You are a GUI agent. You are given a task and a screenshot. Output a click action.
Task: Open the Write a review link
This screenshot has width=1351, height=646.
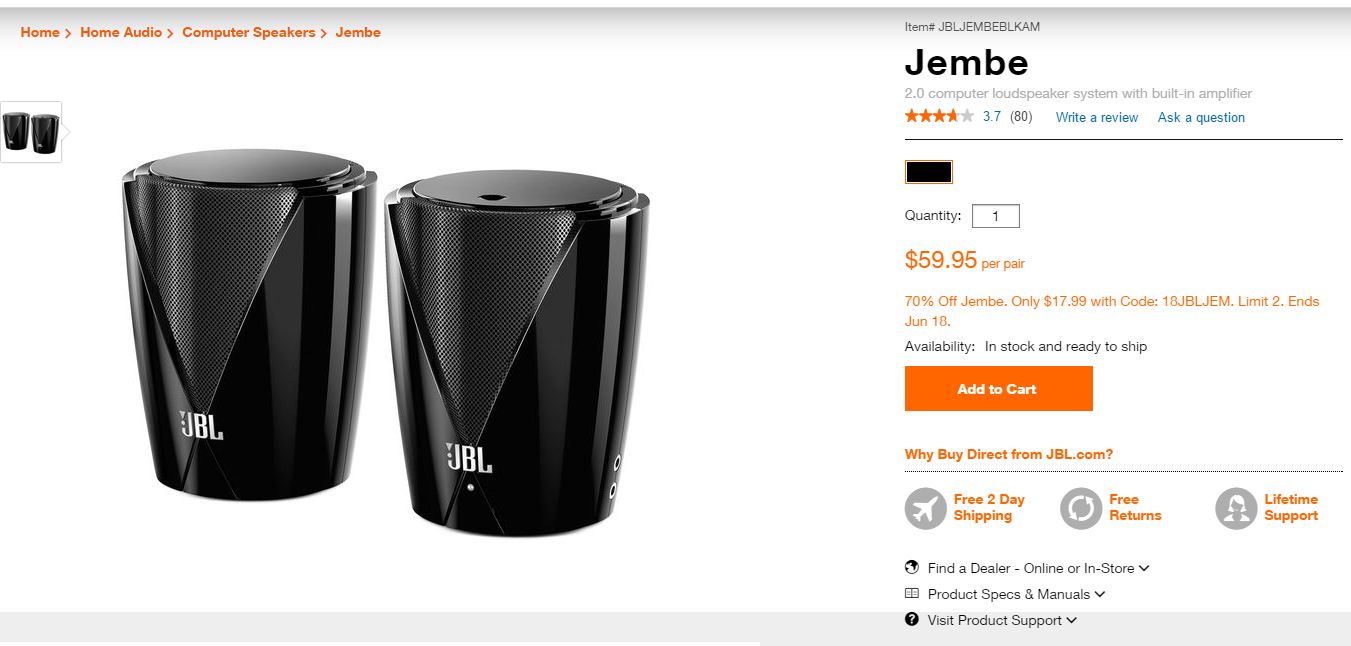[x=1097, y=117]
